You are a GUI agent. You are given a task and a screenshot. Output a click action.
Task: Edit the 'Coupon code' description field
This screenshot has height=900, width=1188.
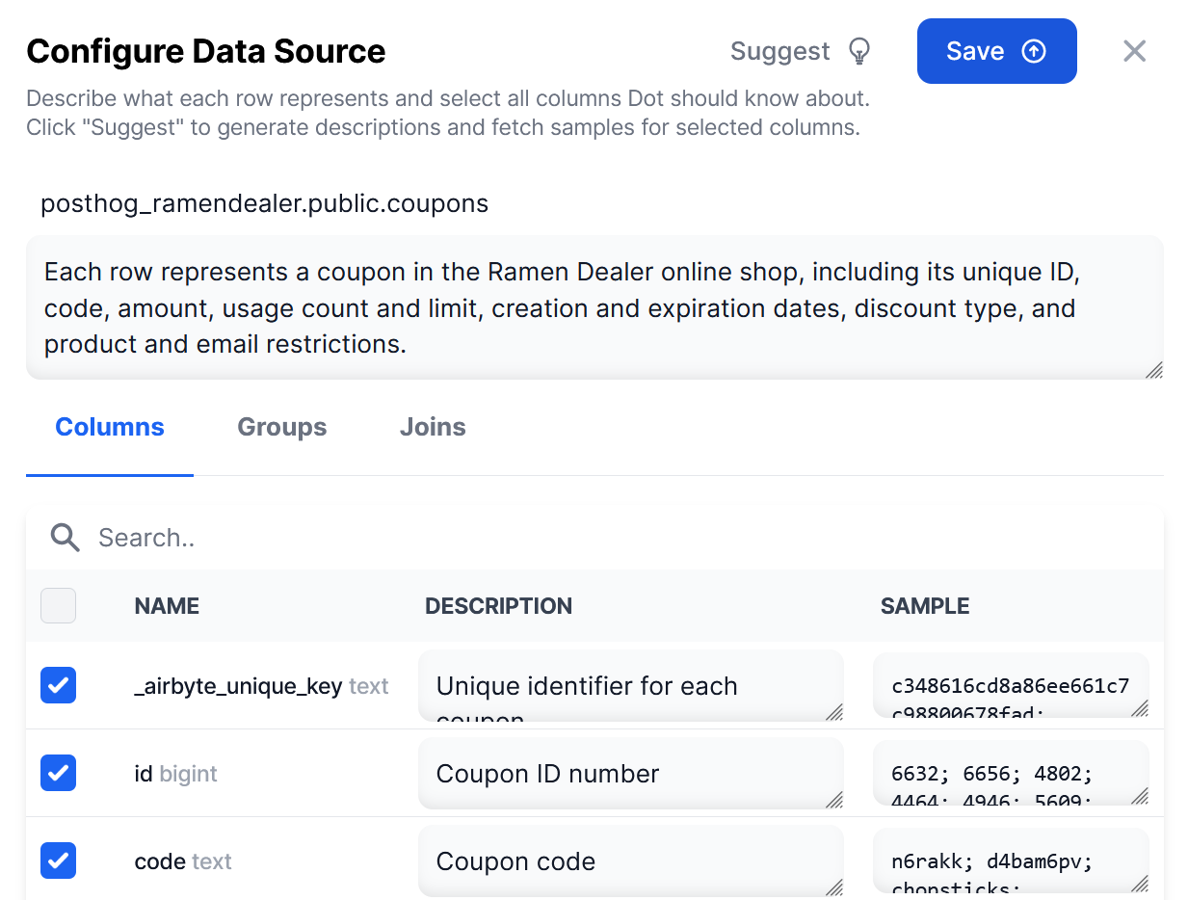click(x=630, y=860)
